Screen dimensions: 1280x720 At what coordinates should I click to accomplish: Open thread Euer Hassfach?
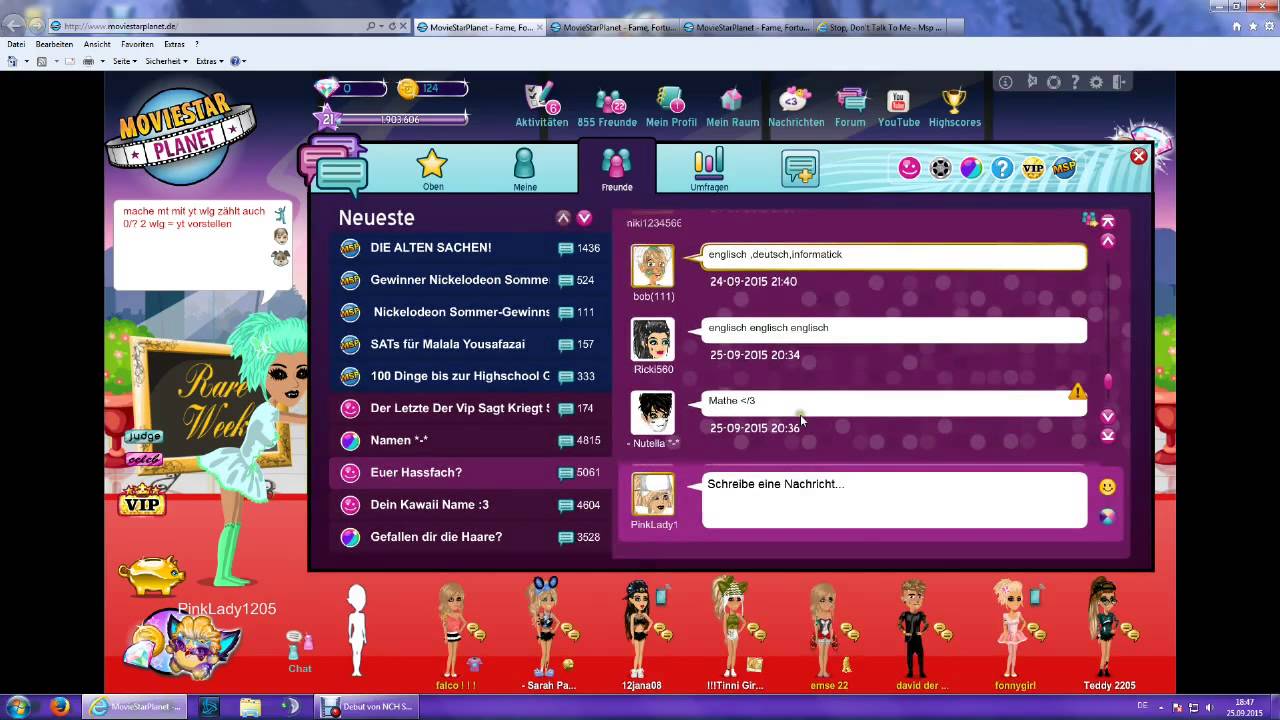coord(469,472)
